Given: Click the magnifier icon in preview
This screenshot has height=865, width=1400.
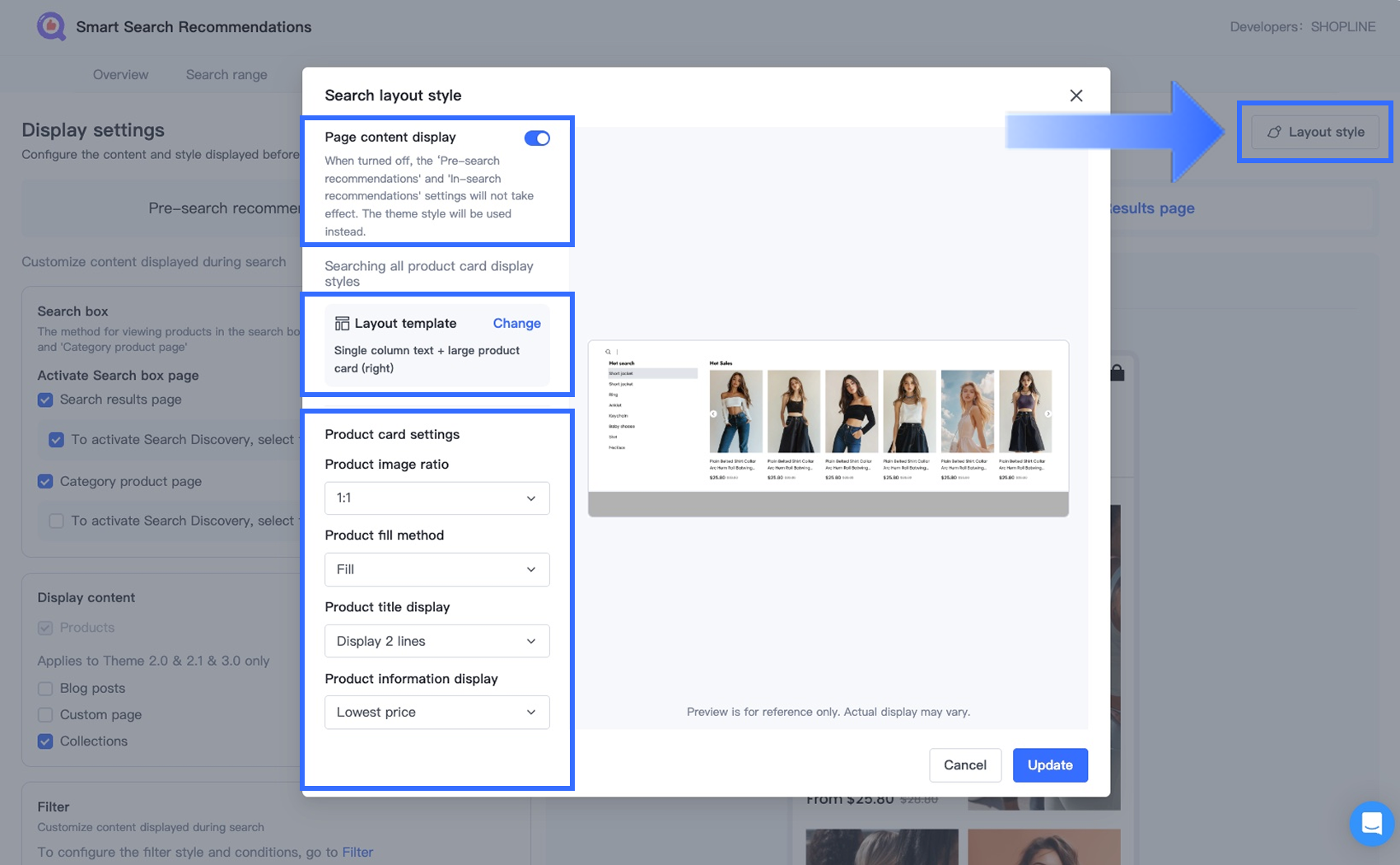Looking at the screenshot, I should click(x=609, y=352).
